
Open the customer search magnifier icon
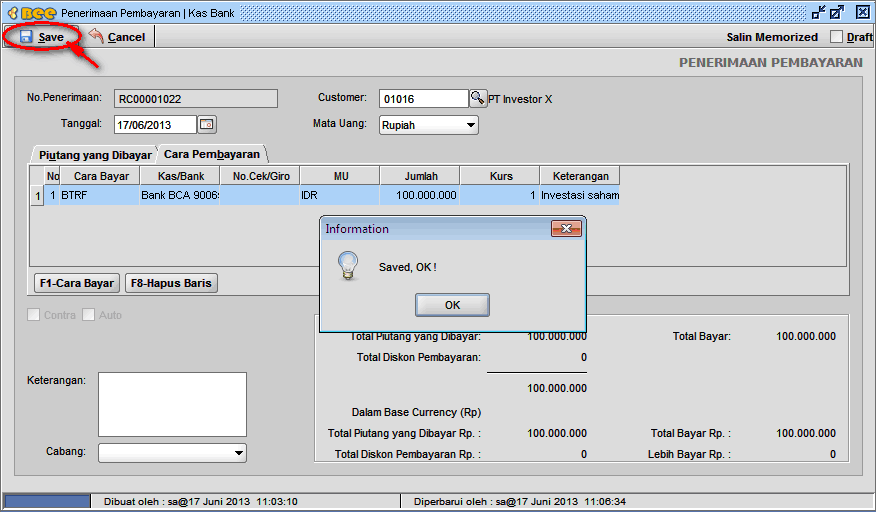pyautogui.click(x=478, y=98)
